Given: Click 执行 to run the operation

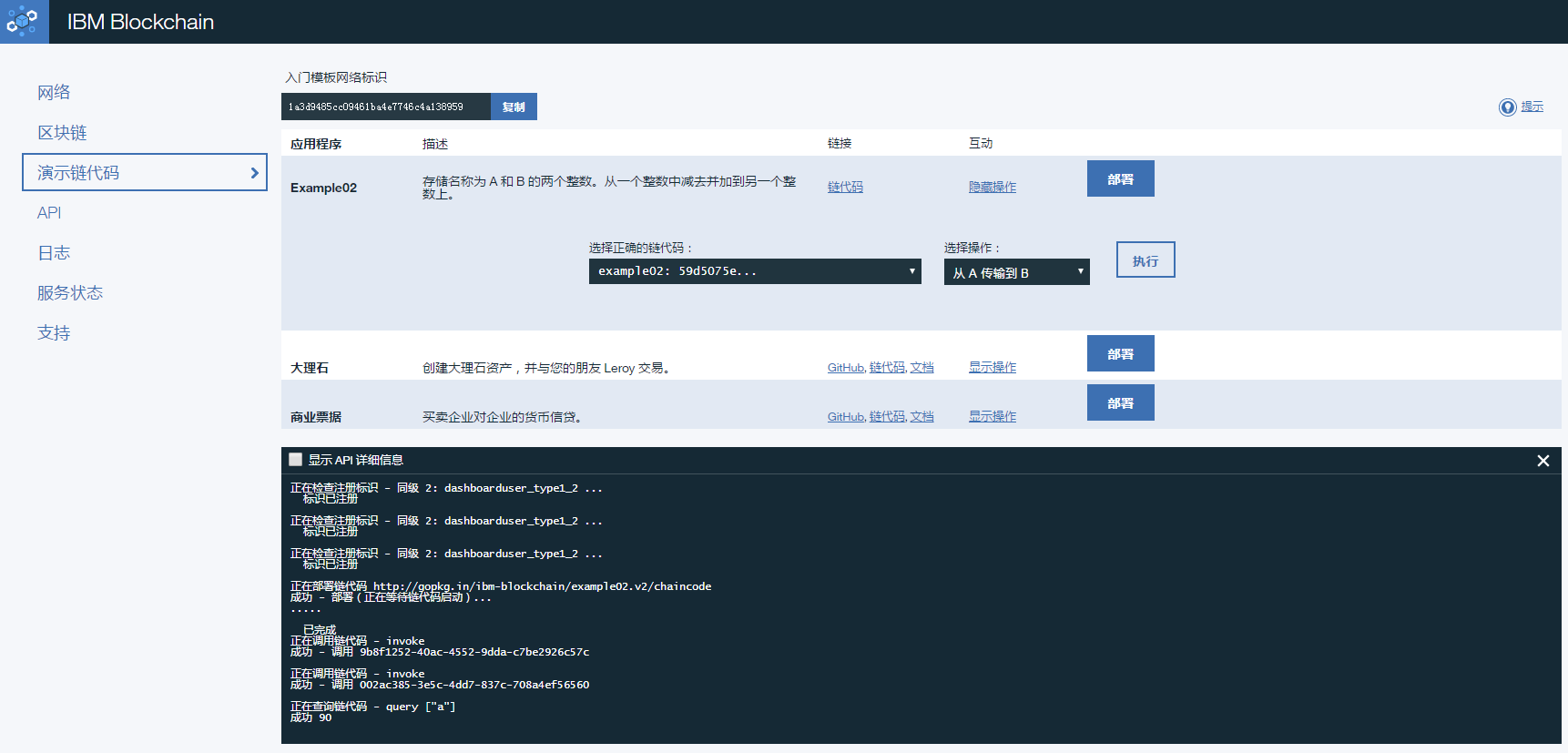Looking at the screenshot, I should 1145,259.
